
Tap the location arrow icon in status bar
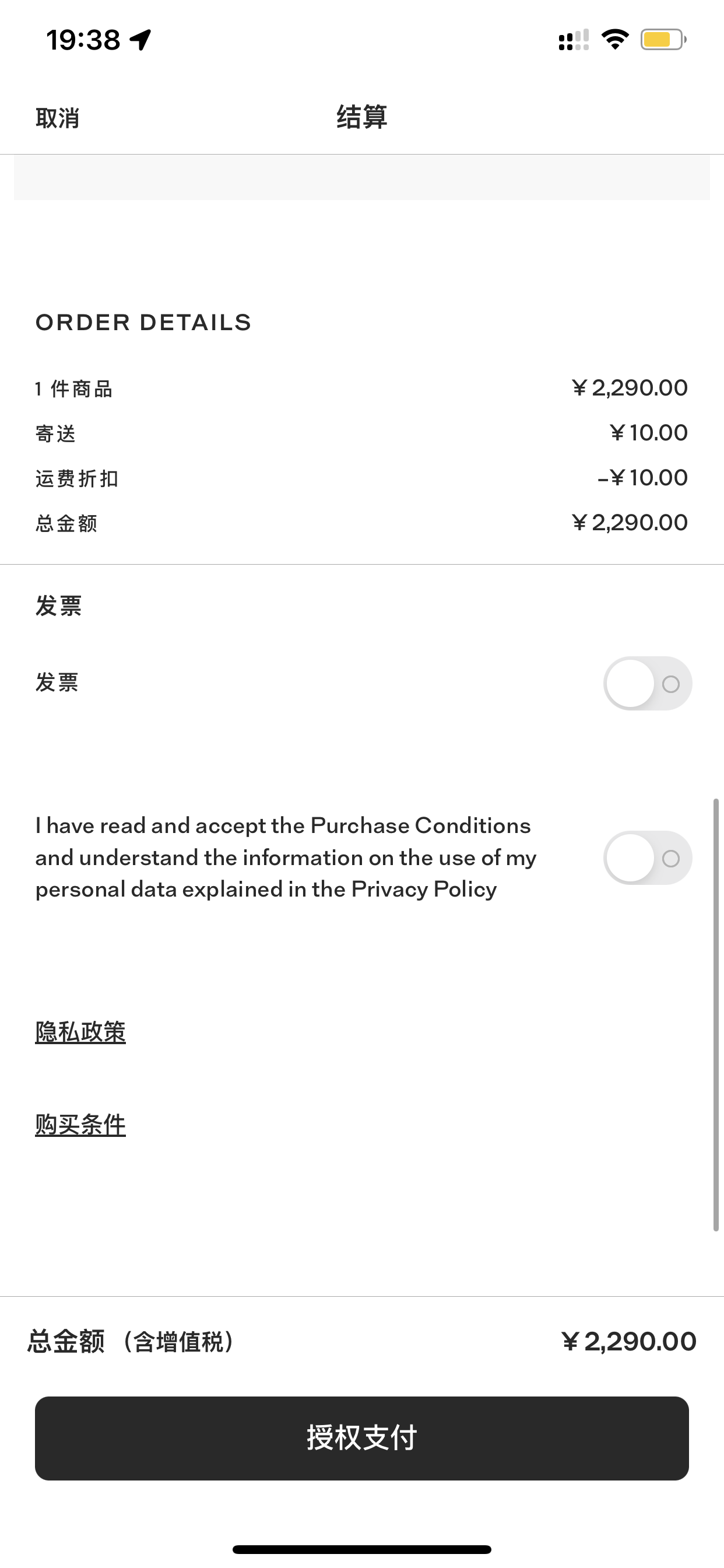click(x=140, y=40)
